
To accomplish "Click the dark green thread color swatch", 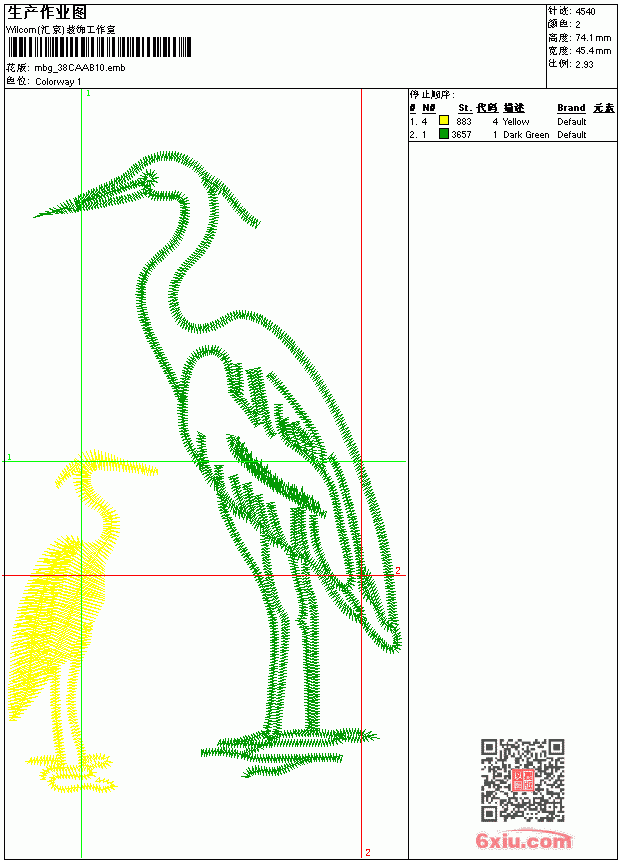I will point(444,133).
